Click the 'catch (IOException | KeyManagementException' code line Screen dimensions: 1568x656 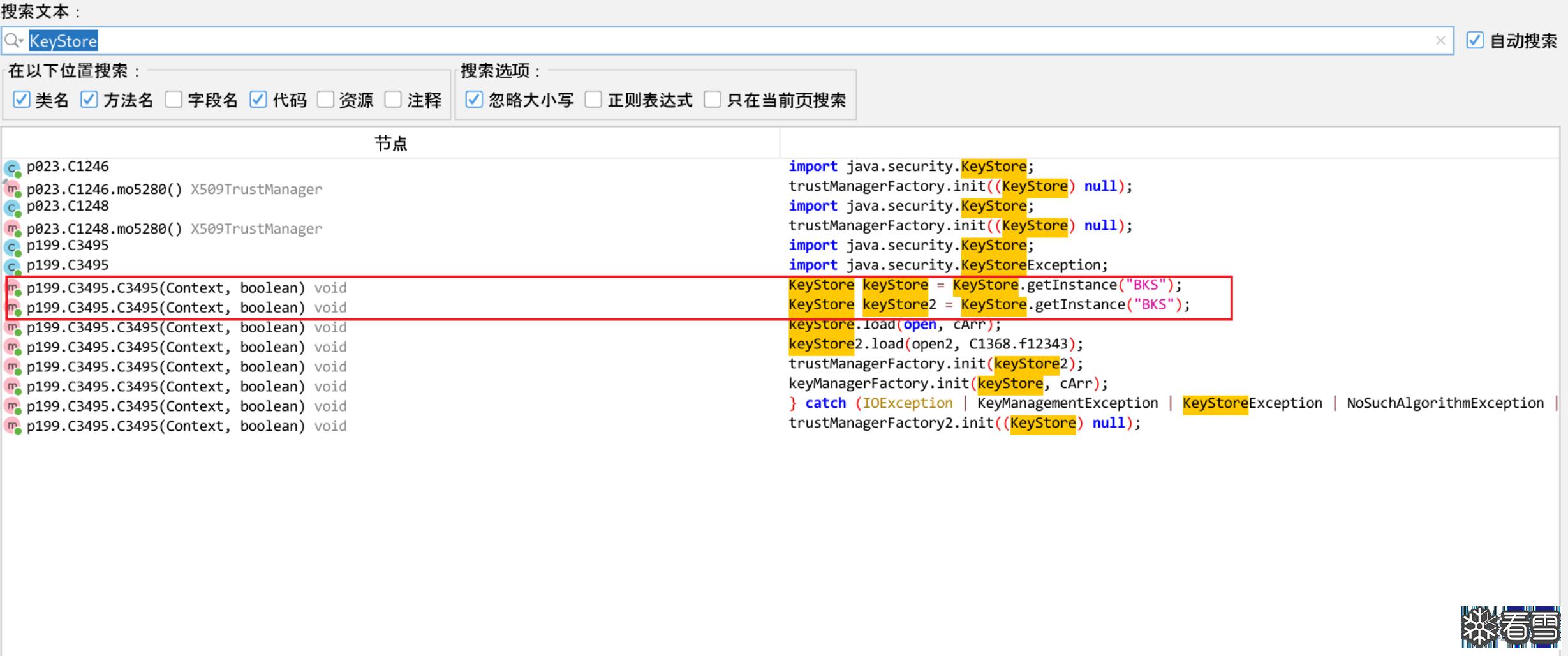point(1173,404)
